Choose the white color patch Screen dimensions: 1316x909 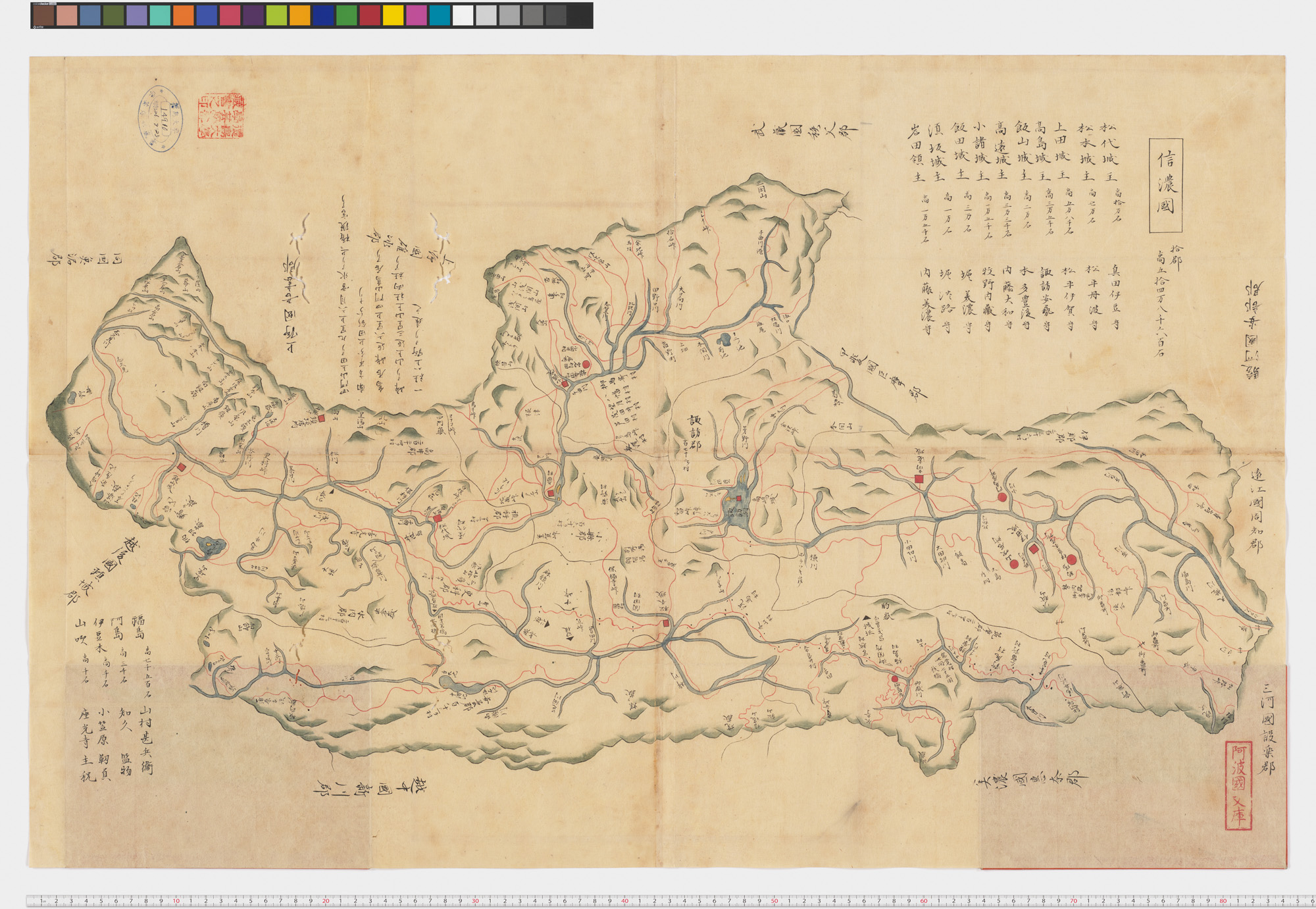463,16
